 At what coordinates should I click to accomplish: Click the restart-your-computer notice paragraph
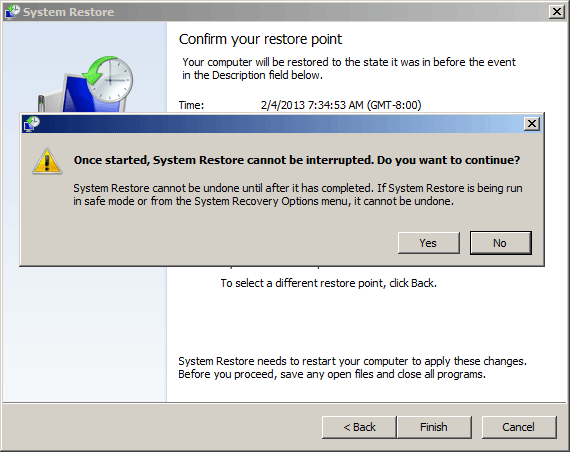(352, 368)
